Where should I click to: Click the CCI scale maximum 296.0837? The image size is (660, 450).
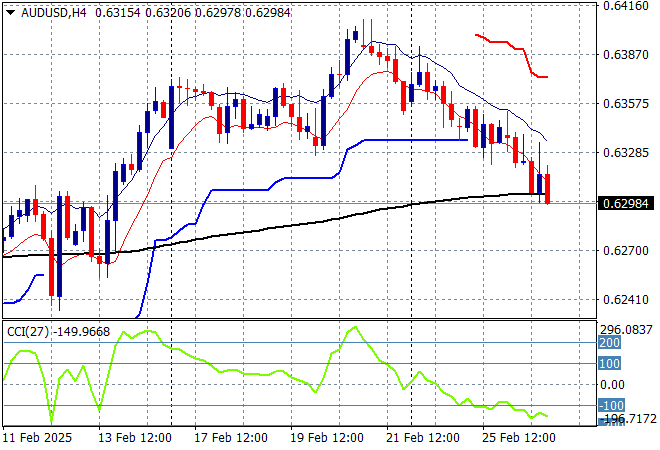coord(626,330)
